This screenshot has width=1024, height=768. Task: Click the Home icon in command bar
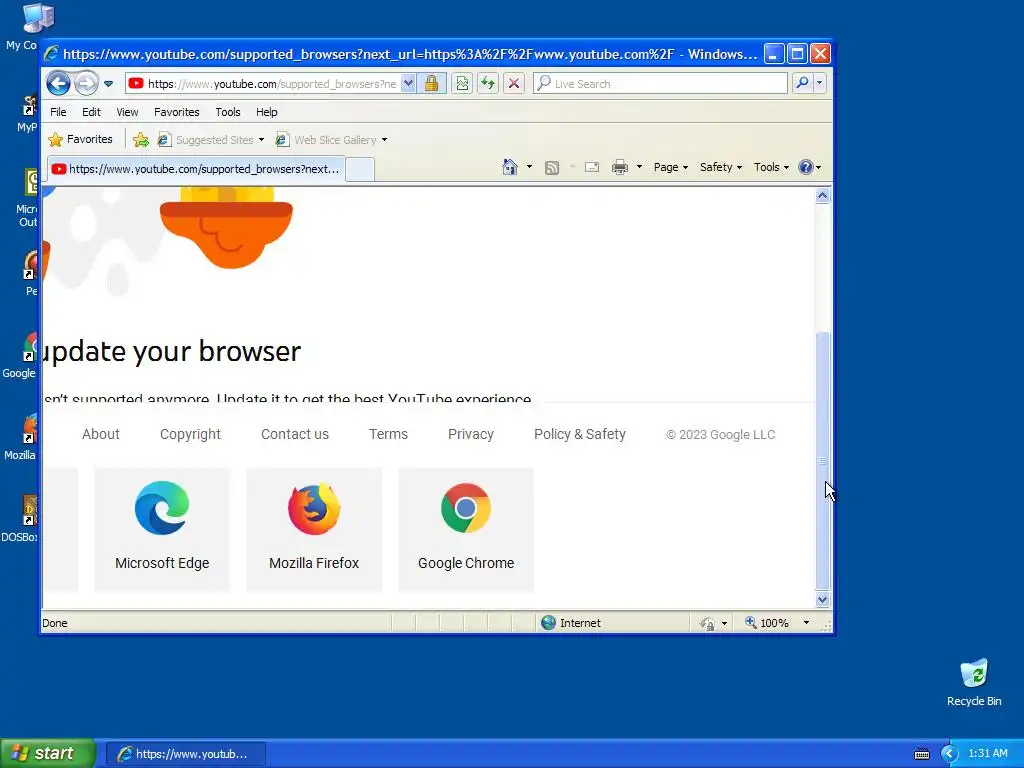pyautogui.click(x=510, y=167)
